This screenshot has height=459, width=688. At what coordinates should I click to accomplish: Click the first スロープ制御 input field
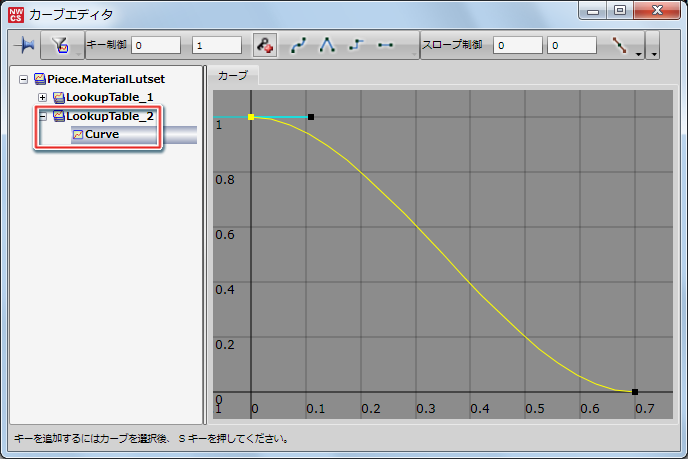pyautogui.click(x=518, y=46)
